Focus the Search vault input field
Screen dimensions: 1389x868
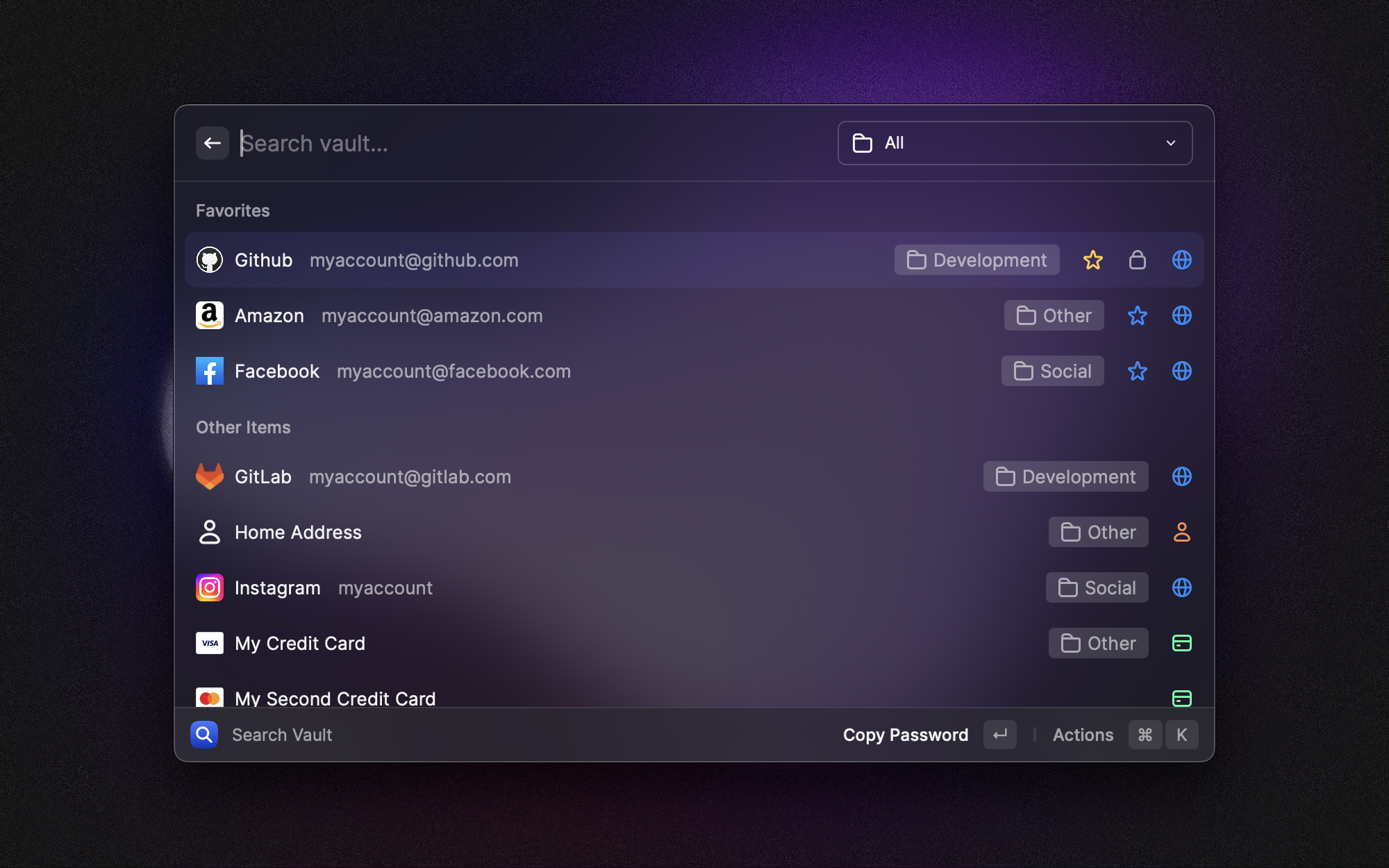[528, 143]
